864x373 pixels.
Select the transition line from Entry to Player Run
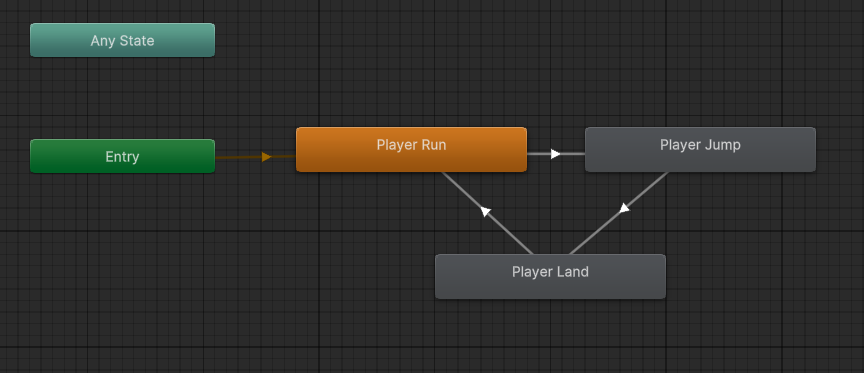click(x=242, y=158)
